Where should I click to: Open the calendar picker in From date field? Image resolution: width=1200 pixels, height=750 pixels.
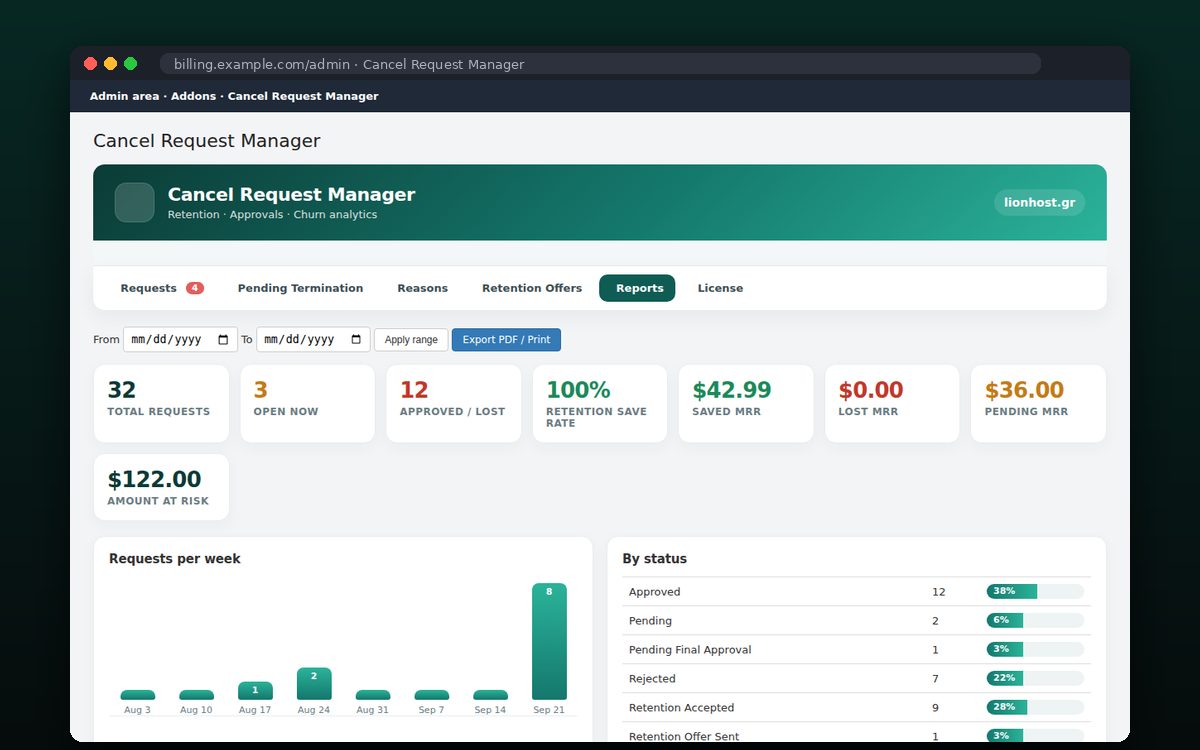[x=223, y=340]
